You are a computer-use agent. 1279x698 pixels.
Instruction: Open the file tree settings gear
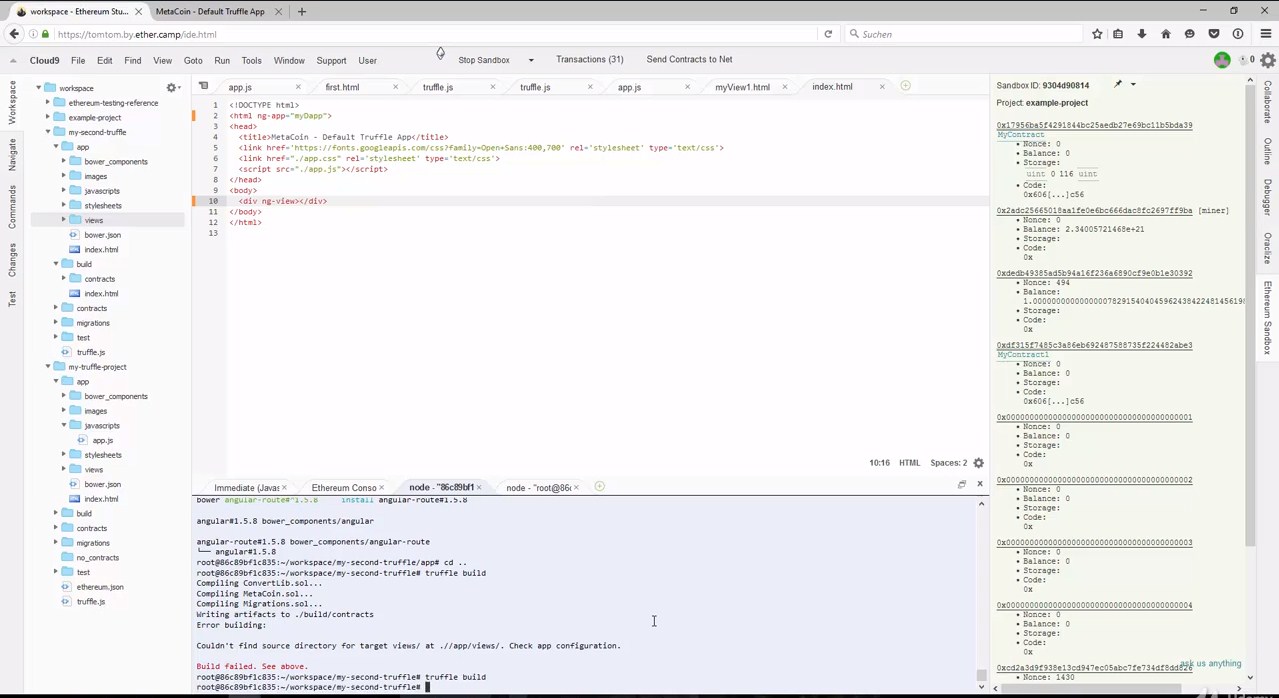(x=171, y=88)
